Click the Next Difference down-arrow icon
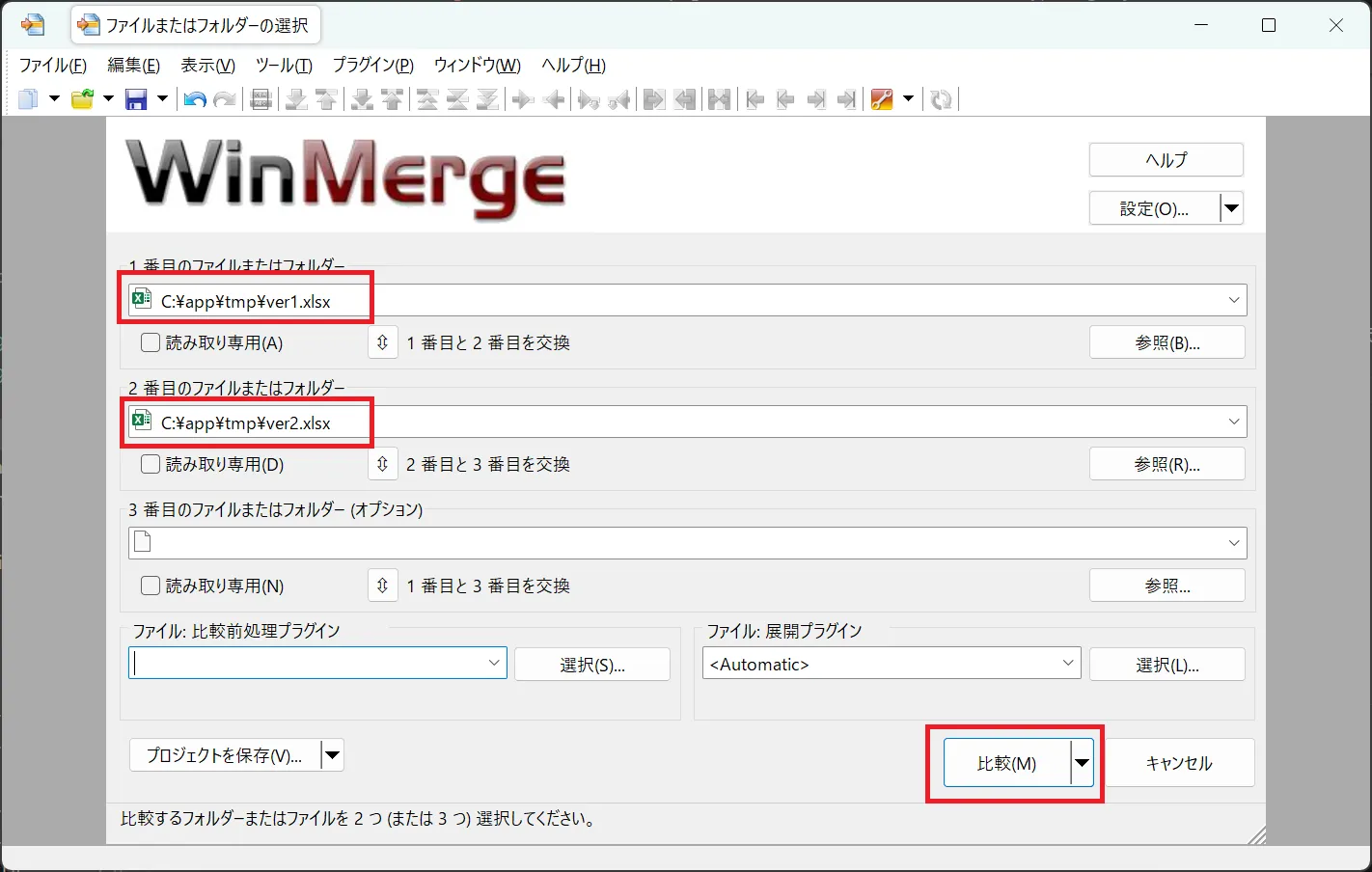Image resolution: width=1372 pixels, height=872 pixels. [296, 98]
